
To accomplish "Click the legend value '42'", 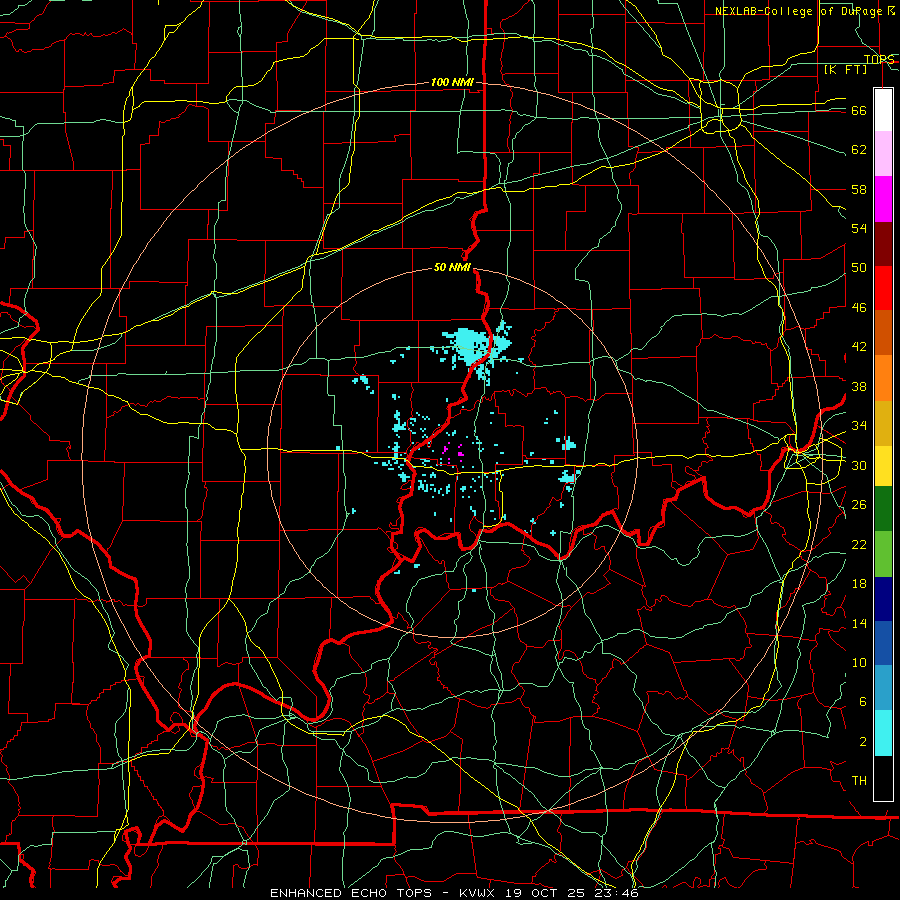I will point(859,347).
